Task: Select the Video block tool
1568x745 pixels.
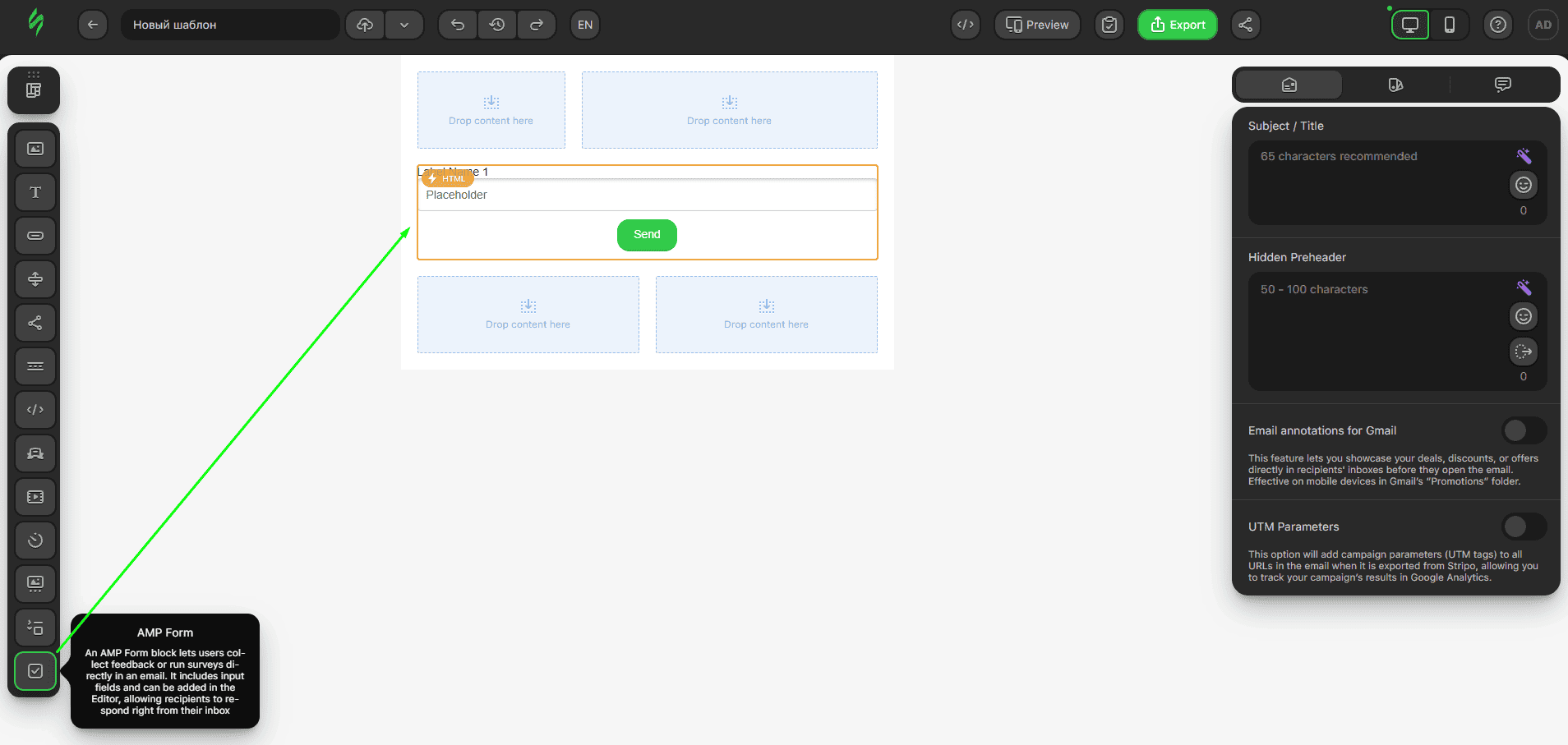Action: tap(35, 496)
